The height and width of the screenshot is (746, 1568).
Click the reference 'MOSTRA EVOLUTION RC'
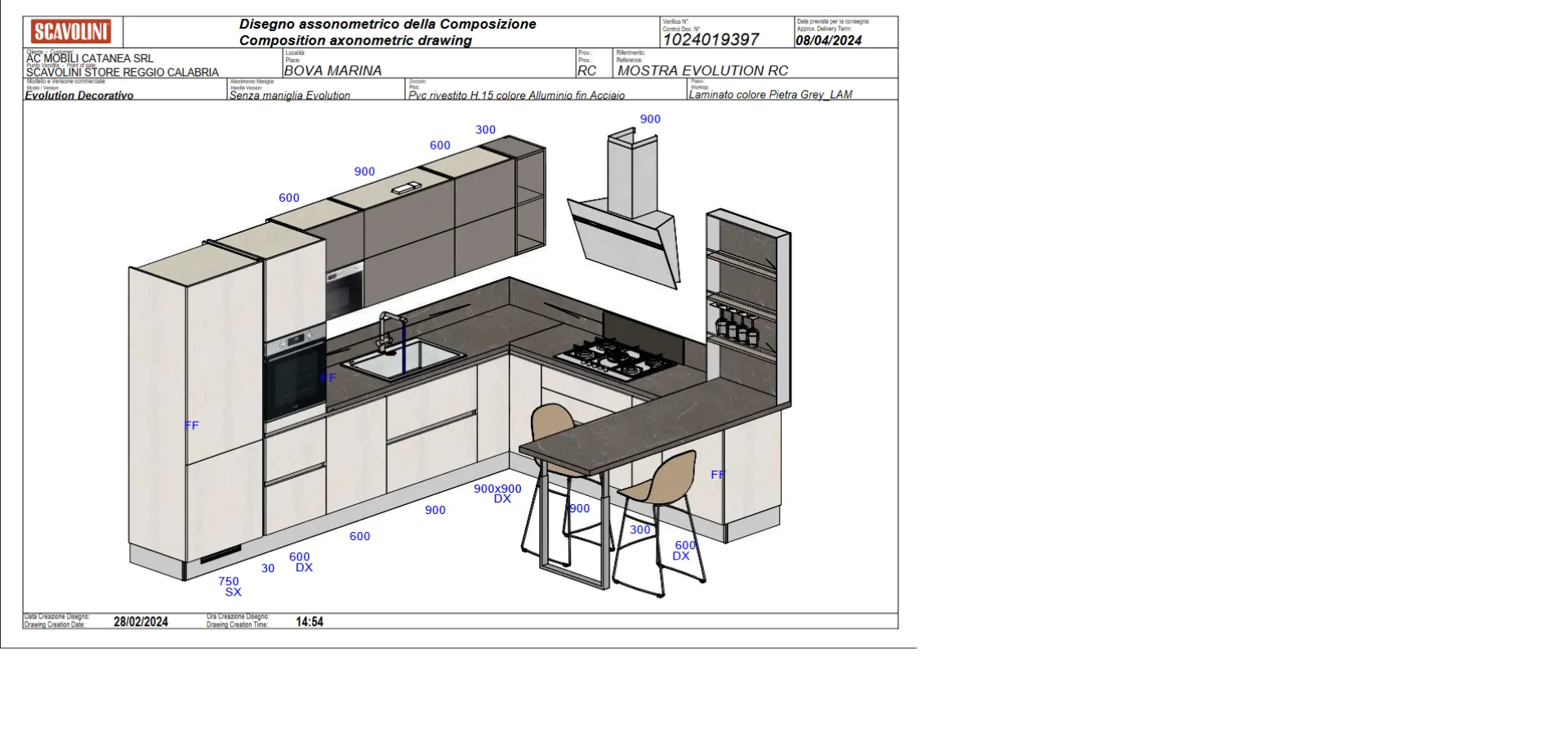702,70
